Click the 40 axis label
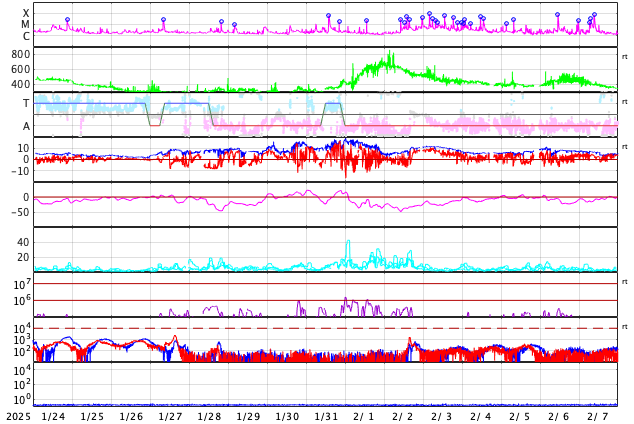Viewport: 634px width, 424px height. tap(23, 242)
